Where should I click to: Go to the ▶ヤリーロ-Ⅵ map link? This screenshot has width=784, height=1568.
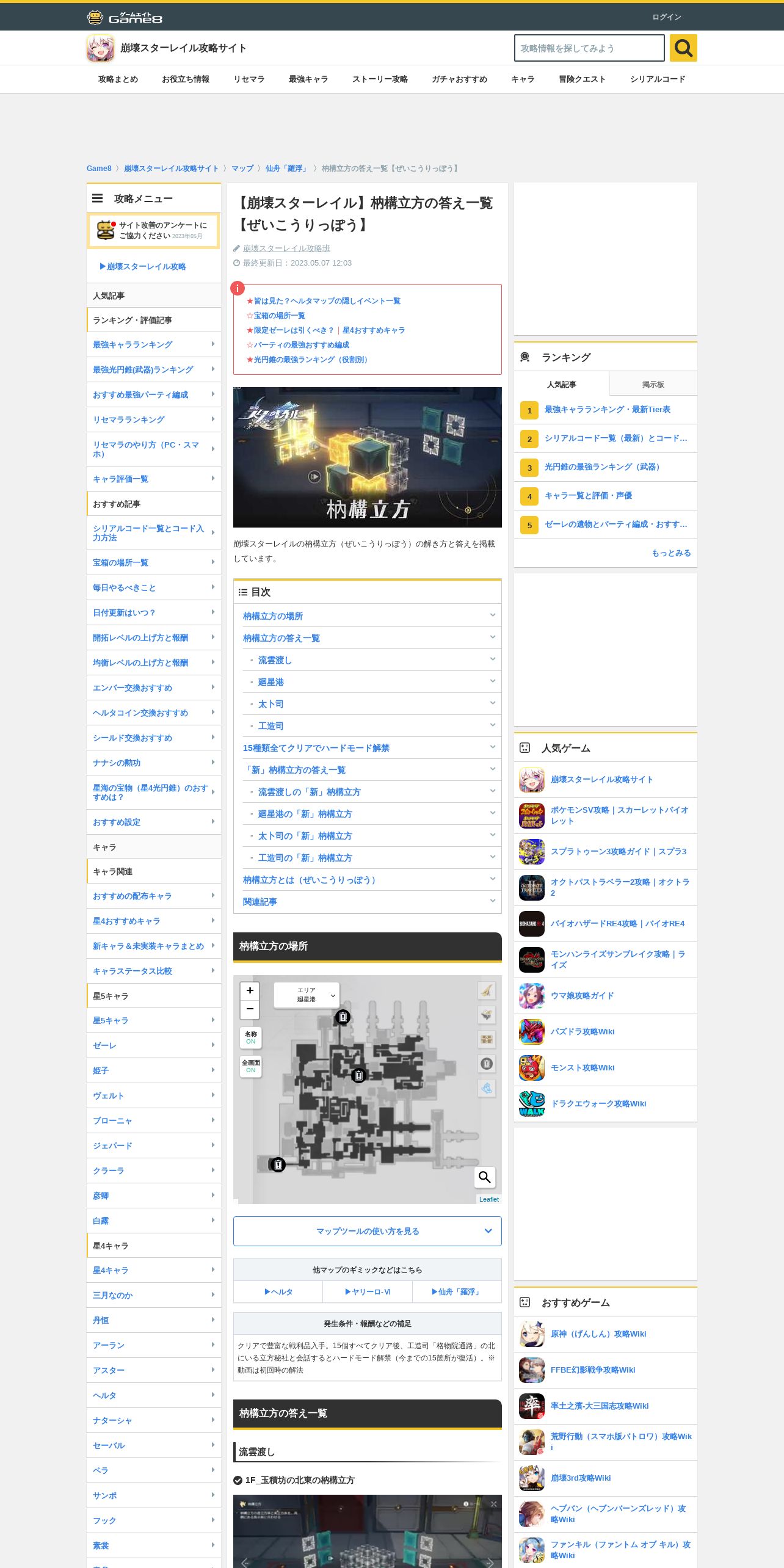pyautogui.click(x=368, y=1291)
